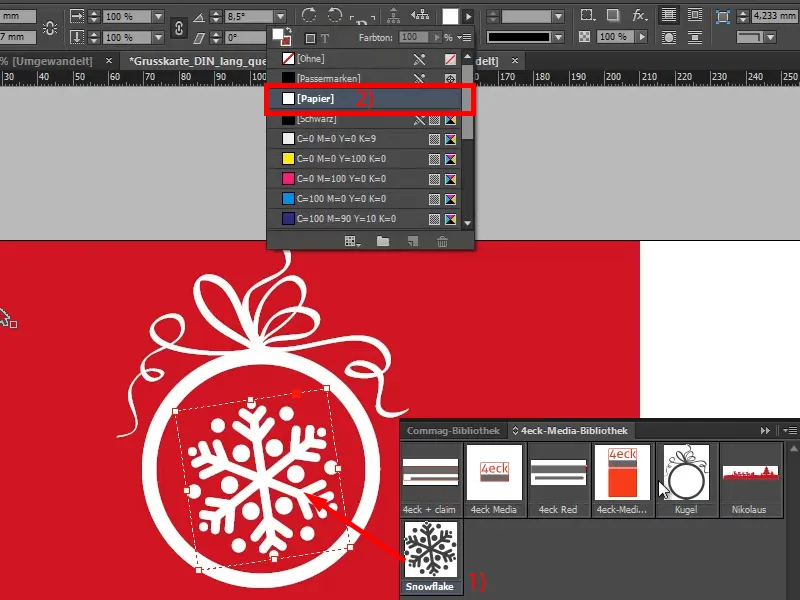Screen dimensions: 800x600
Task: Click the shear angle icon beside 0°
Action: tap(199, 38)
